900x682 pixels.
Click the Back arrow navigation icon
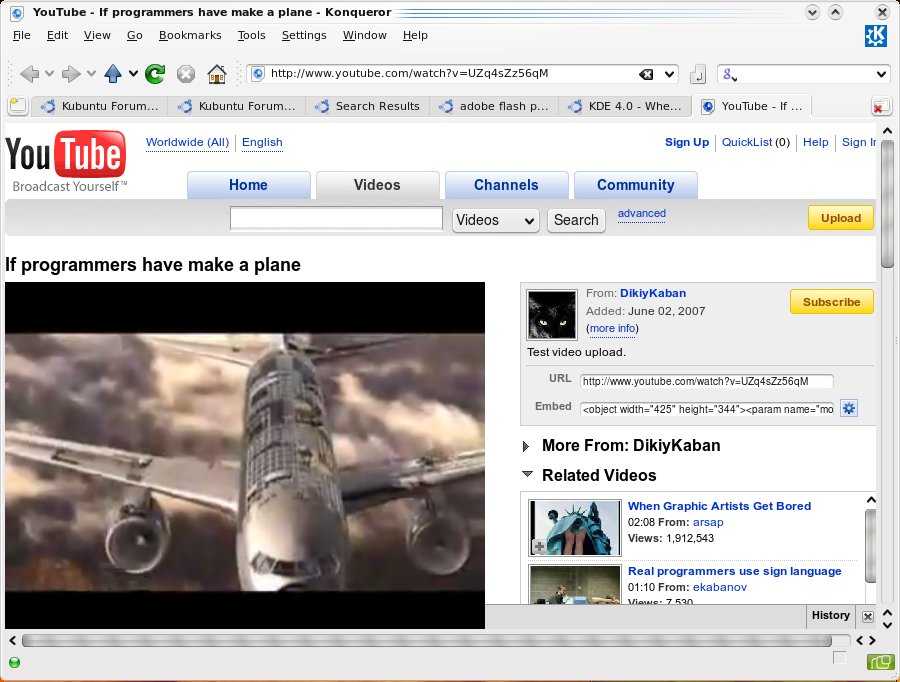pos(29,74)
